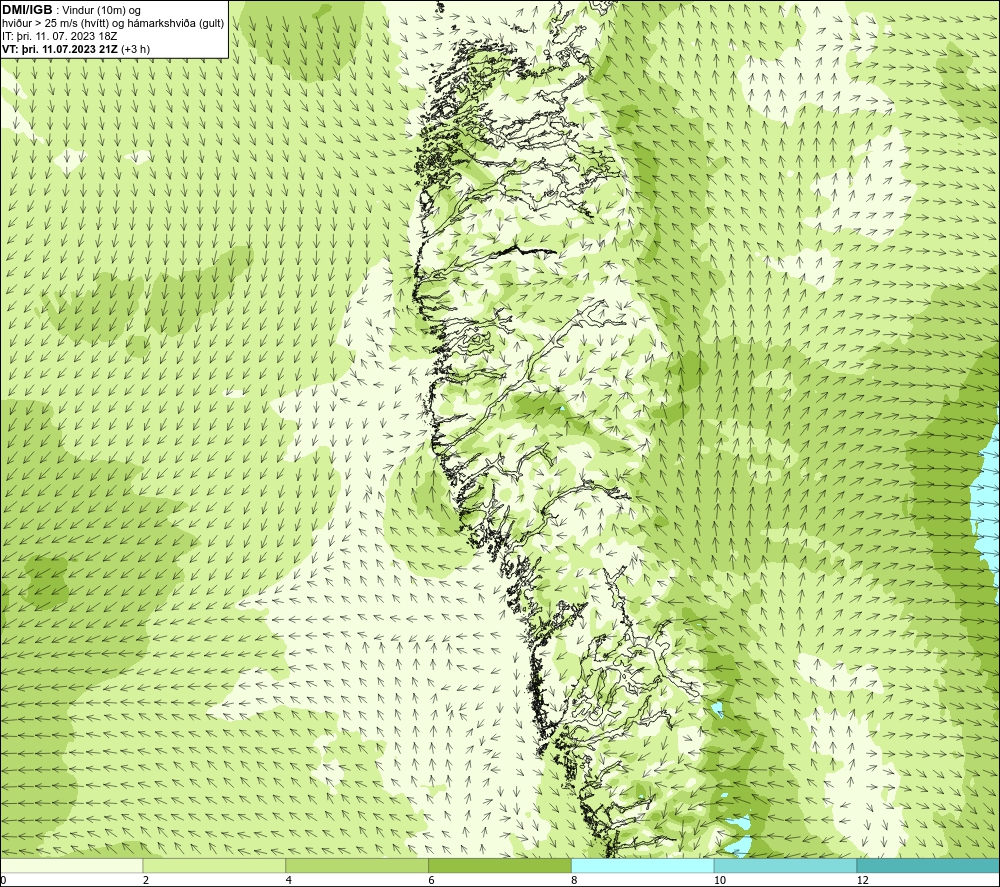Click the scale label '10'
Viewport: 1000px width, 887px height.
[720, 881]
